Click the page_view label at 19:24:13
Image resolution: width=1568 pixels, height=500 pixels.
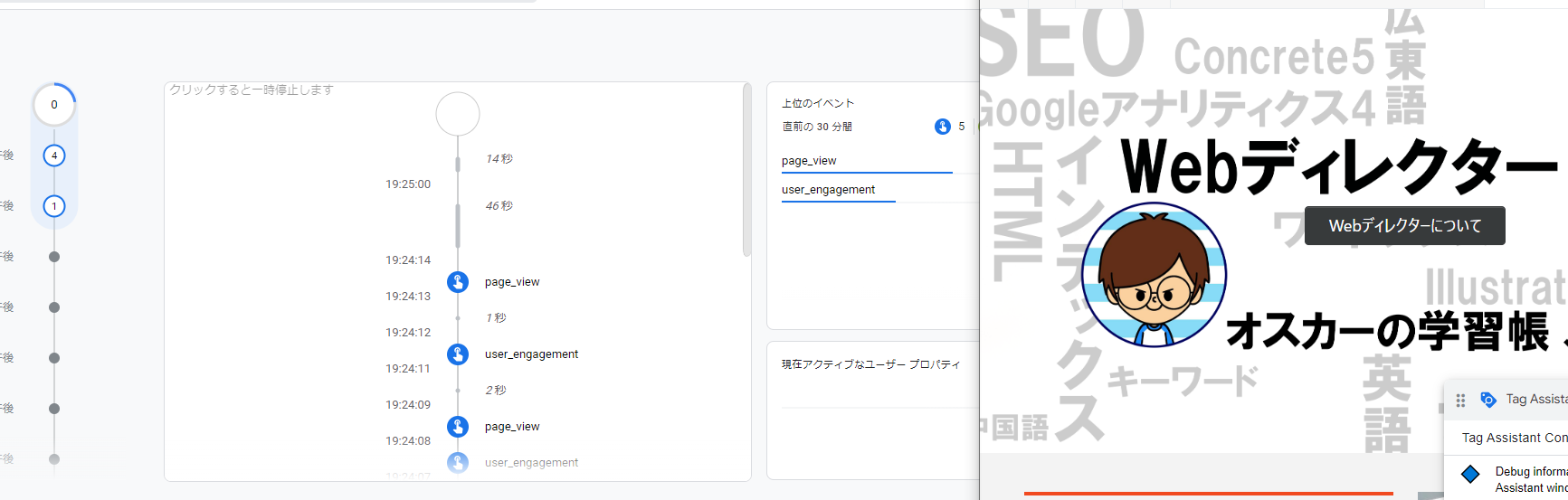point(512,282)
